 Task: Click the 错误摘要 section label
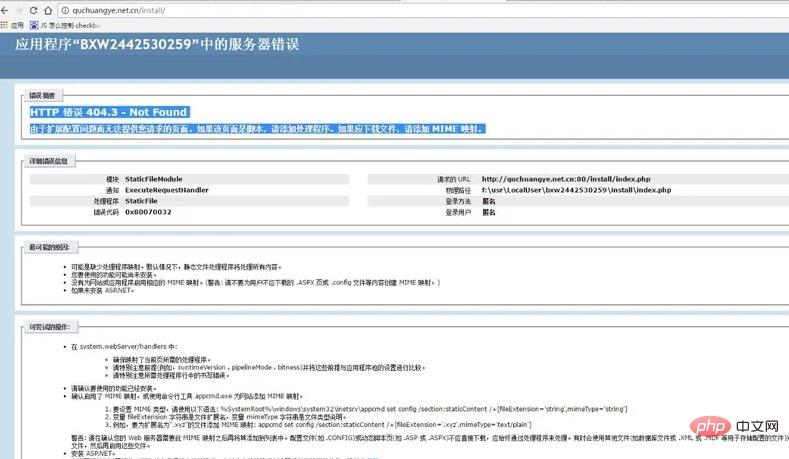42,95
